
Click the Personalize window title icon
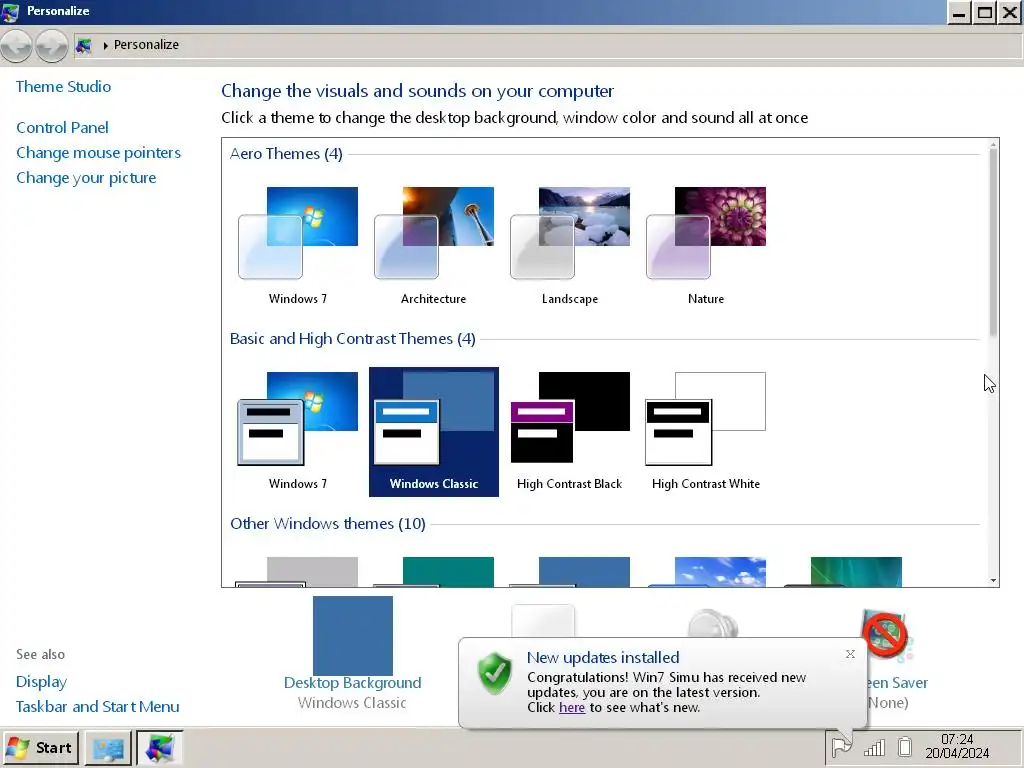click(x=11, y=12)
